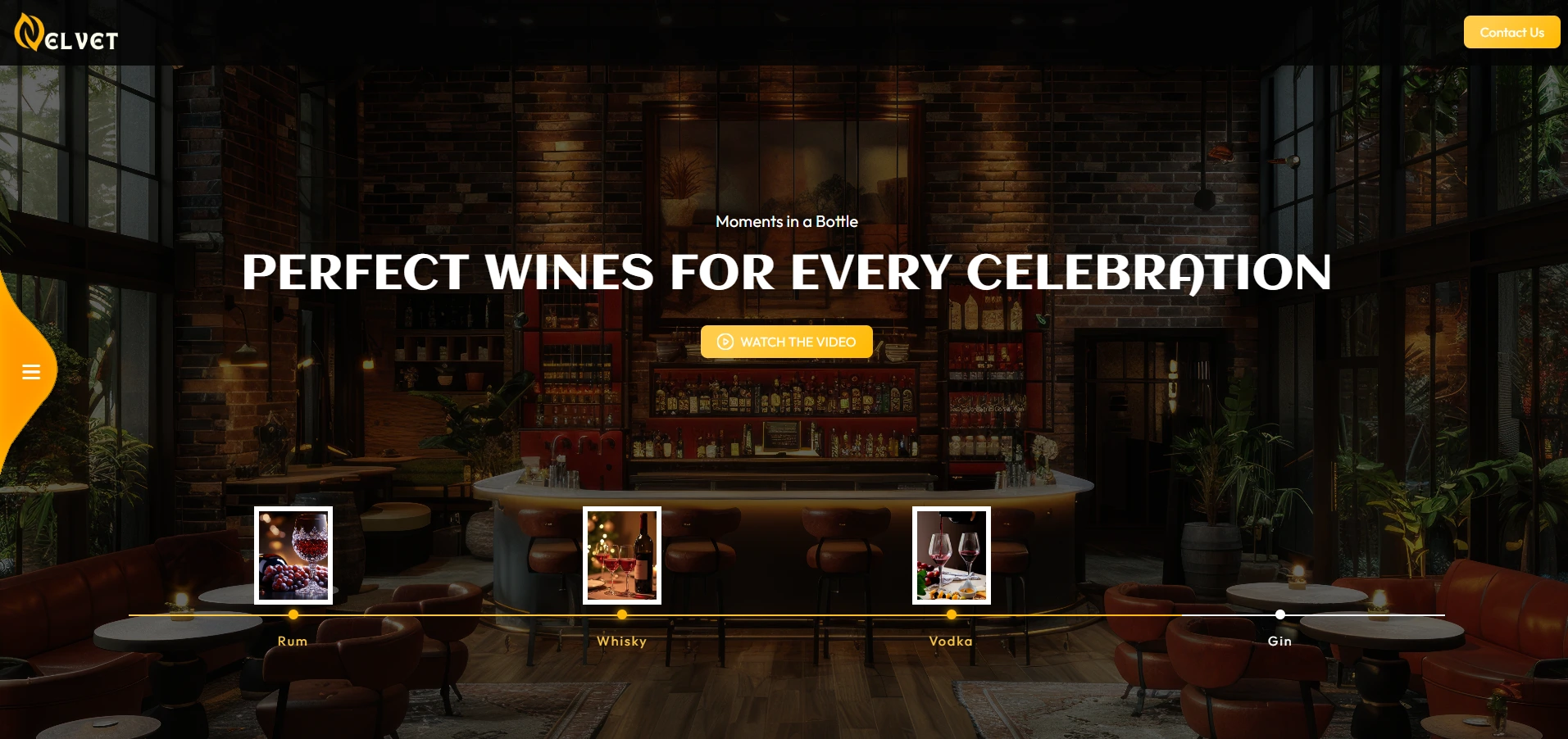Click the Whisky timeline dot
The image size is (1568, 739).
pos(622,614)
